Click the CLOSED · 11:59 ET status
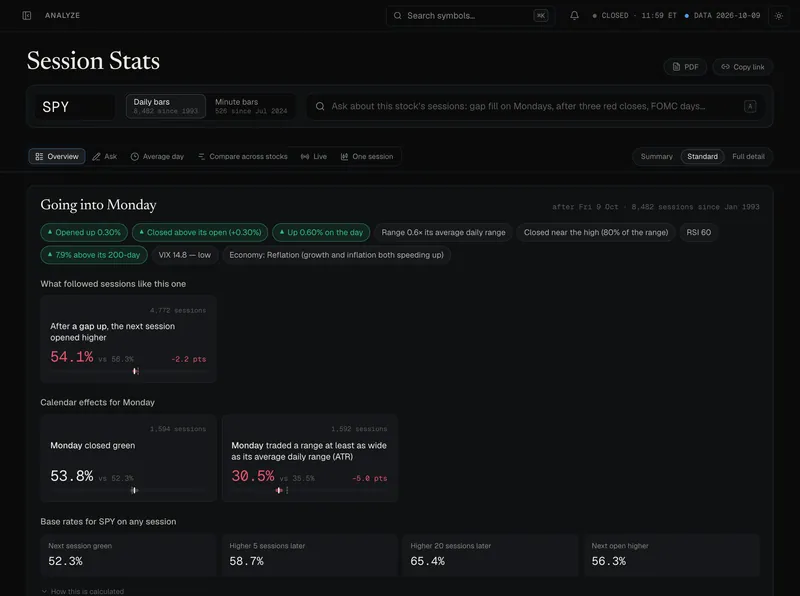This screenshot has width=800, height=596. [634, 15]
